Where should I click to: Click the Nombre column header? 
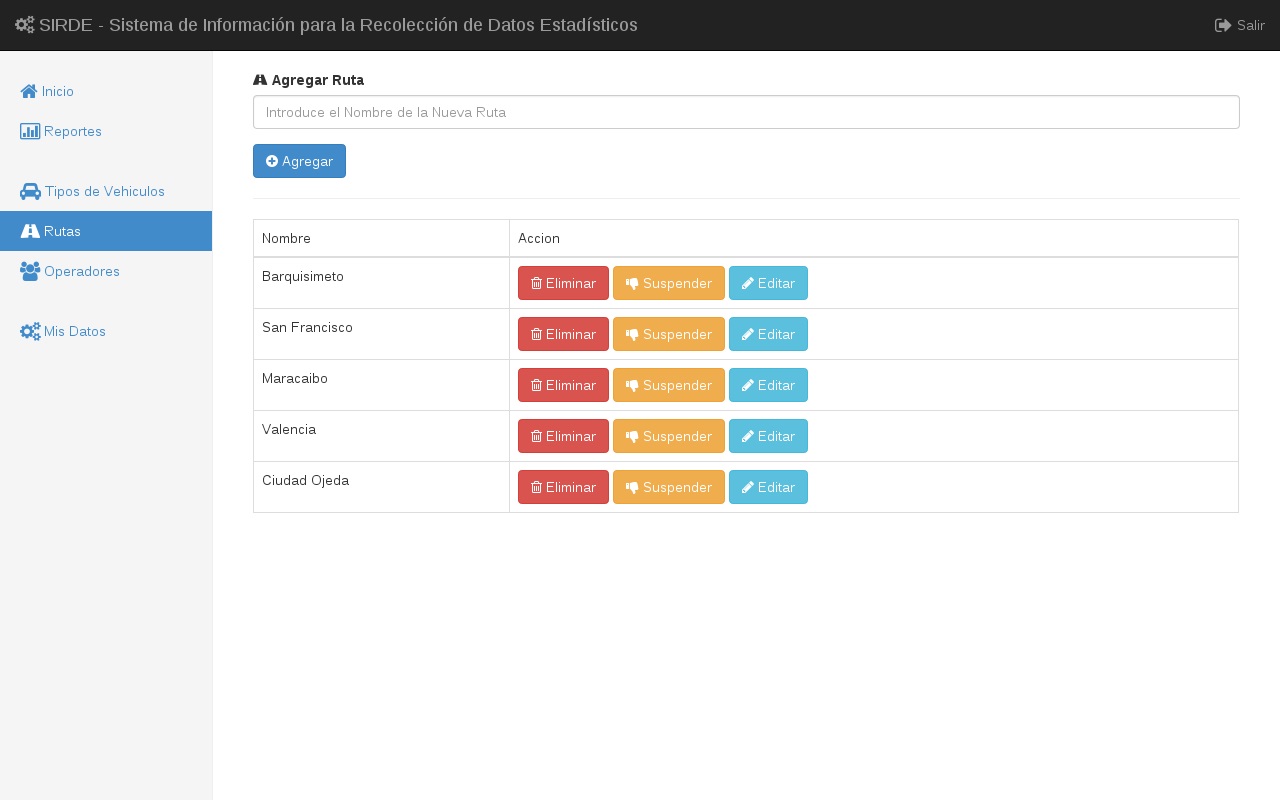tap(381, 238)
